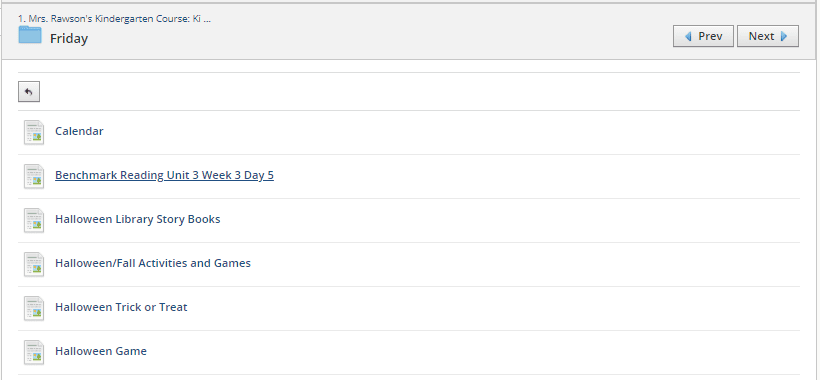Click the page icon beside Halloween Trick or Treat
Screen dimensions: 820x380
[x=34, y=308]
